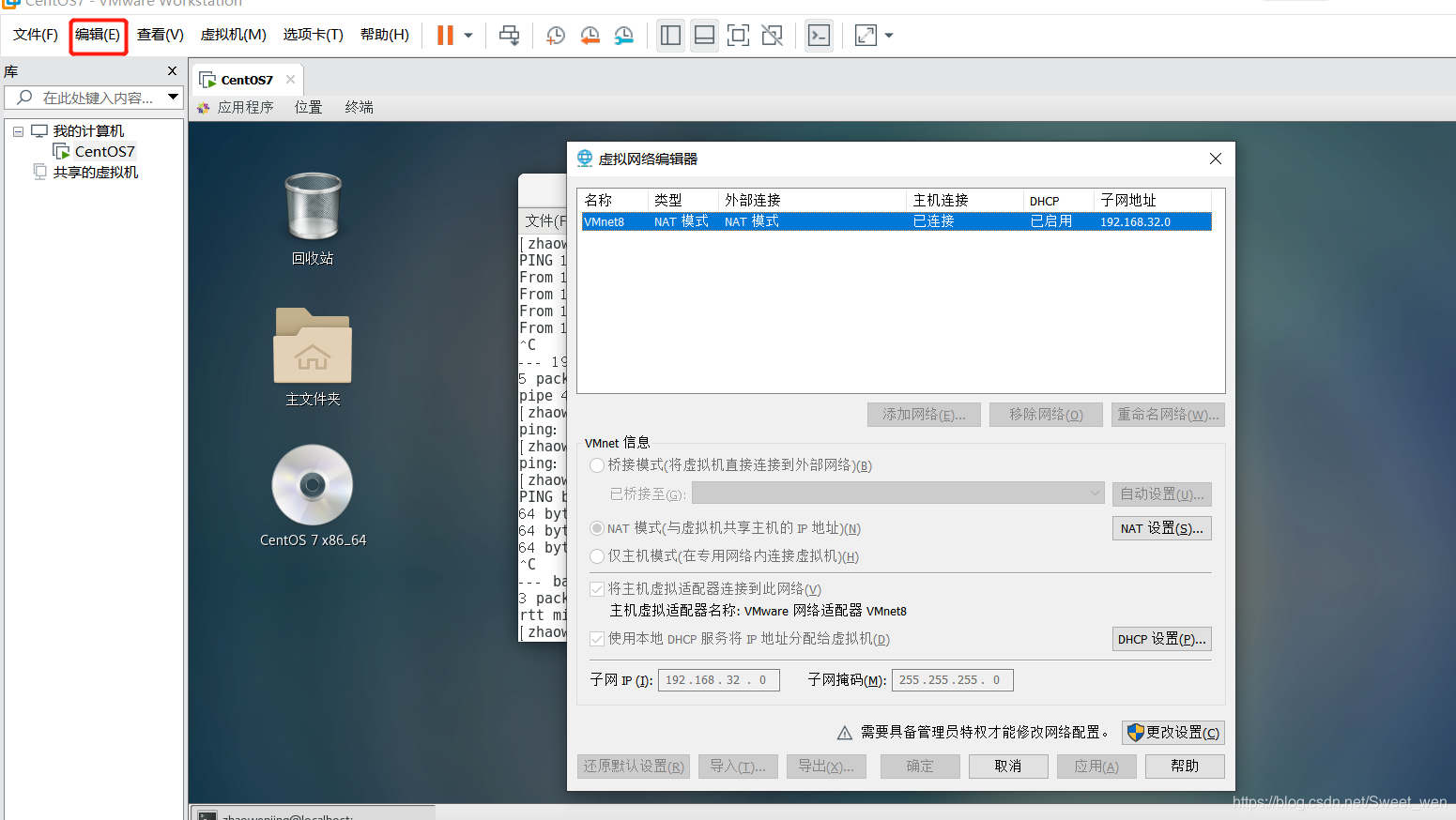Click the 名称 column header

(x=614, y=200)
